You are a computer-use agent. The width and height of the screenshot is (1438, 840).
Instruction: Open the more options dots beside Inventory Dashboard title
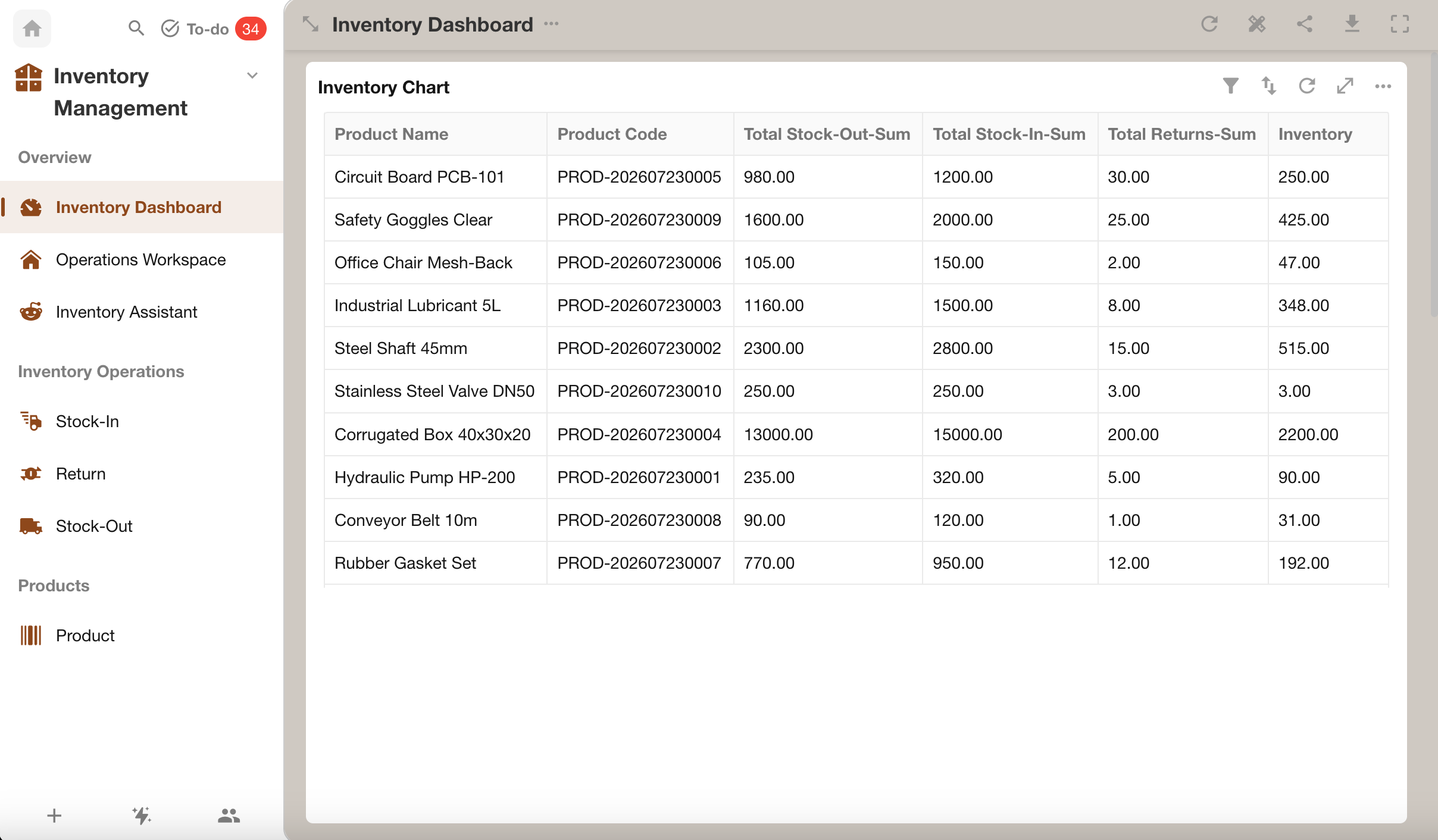[551, 24]
